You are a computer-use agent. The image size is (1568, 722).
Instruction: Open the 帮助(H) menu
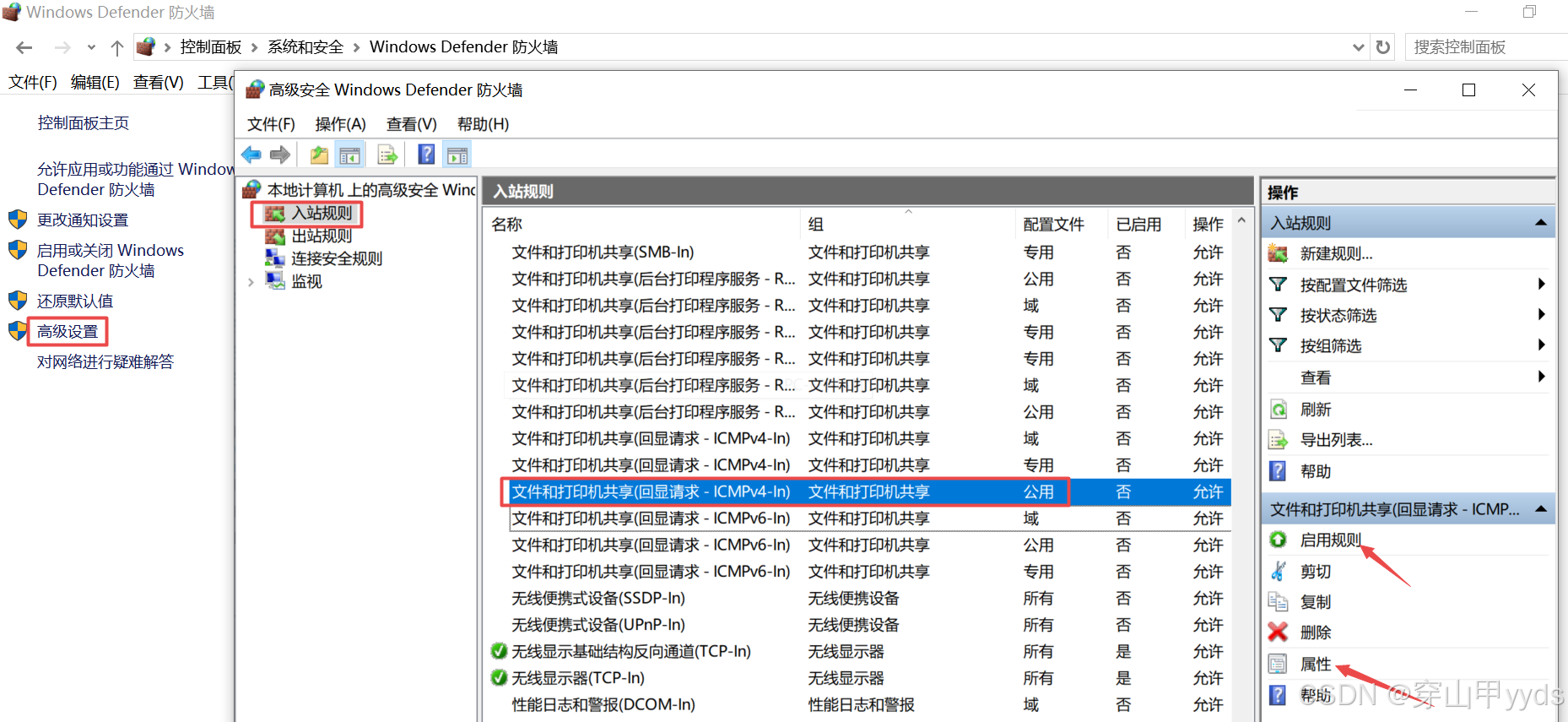coord(483,124)
